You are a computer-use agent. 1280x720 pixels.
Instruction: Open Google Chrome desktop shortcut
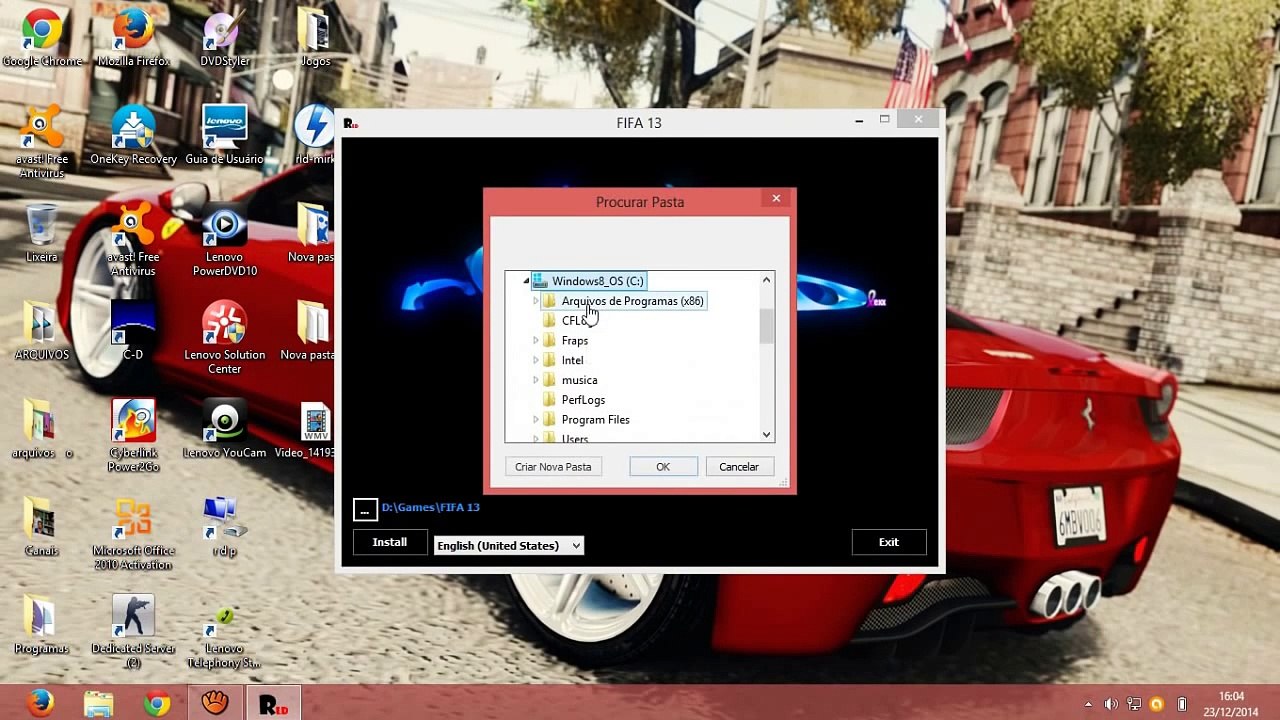[42, 38]
